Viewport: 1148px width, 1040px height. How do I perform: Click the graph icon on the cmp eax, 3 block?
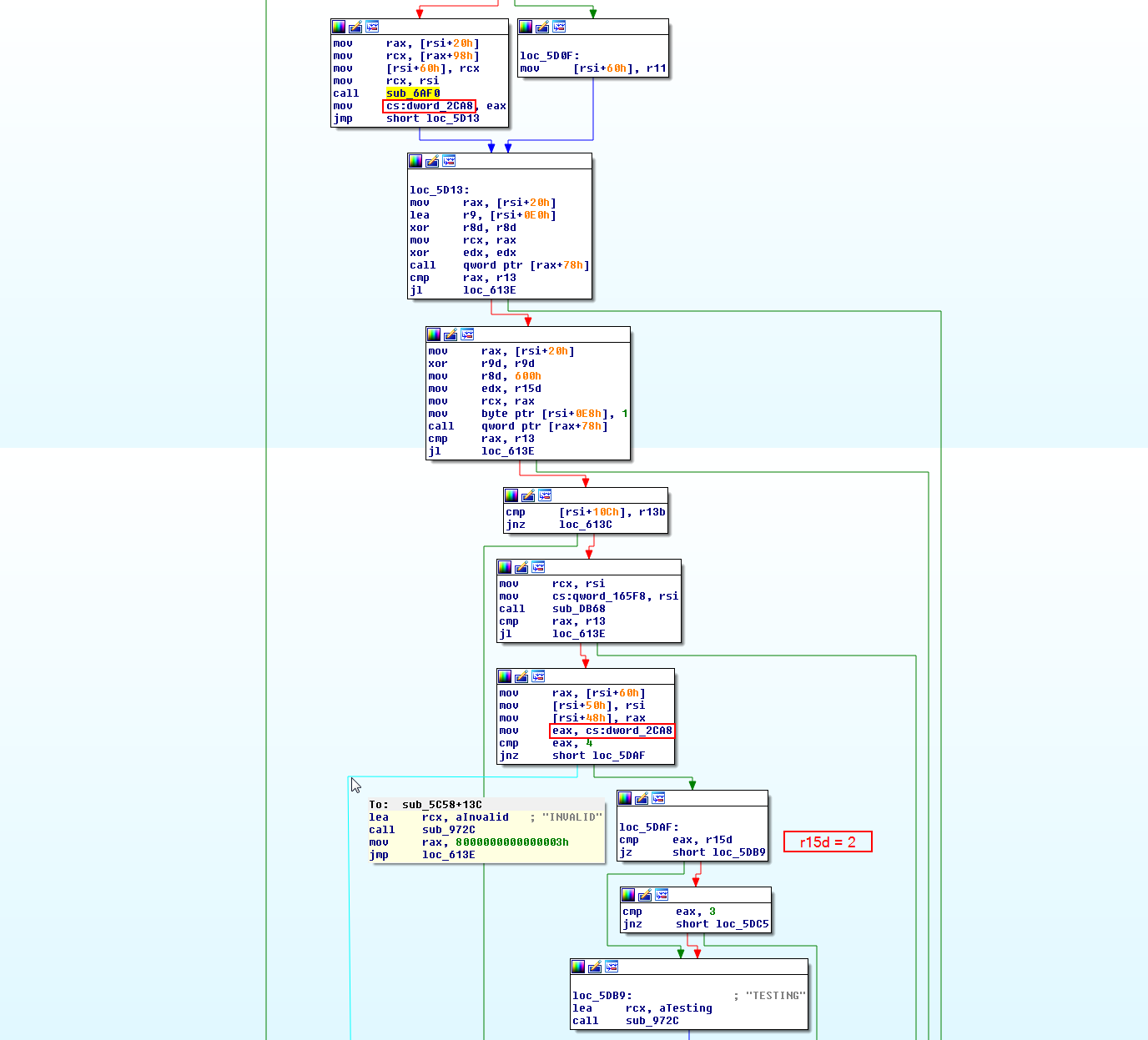point(662,895)
